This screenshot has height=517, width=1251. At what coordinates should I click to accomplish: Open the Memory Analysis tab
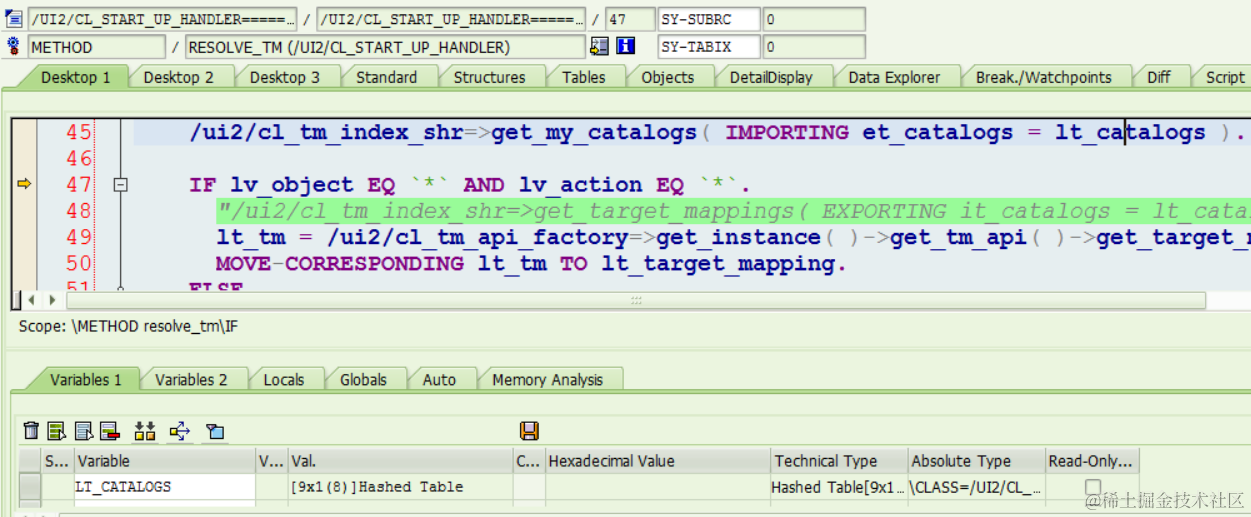(x=547, y=380)
